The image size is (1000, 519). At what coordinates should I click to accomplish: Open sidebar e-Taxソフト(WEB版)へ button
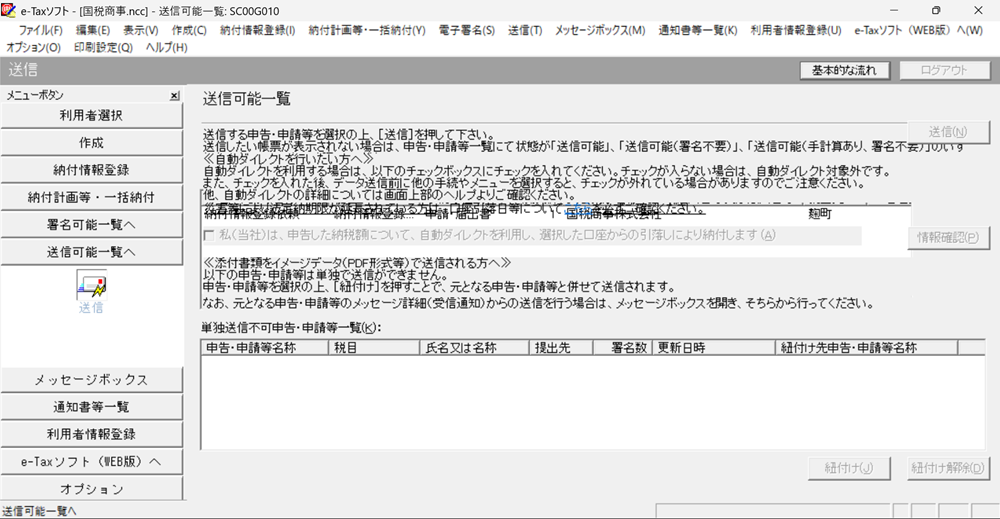pos(91,462)
